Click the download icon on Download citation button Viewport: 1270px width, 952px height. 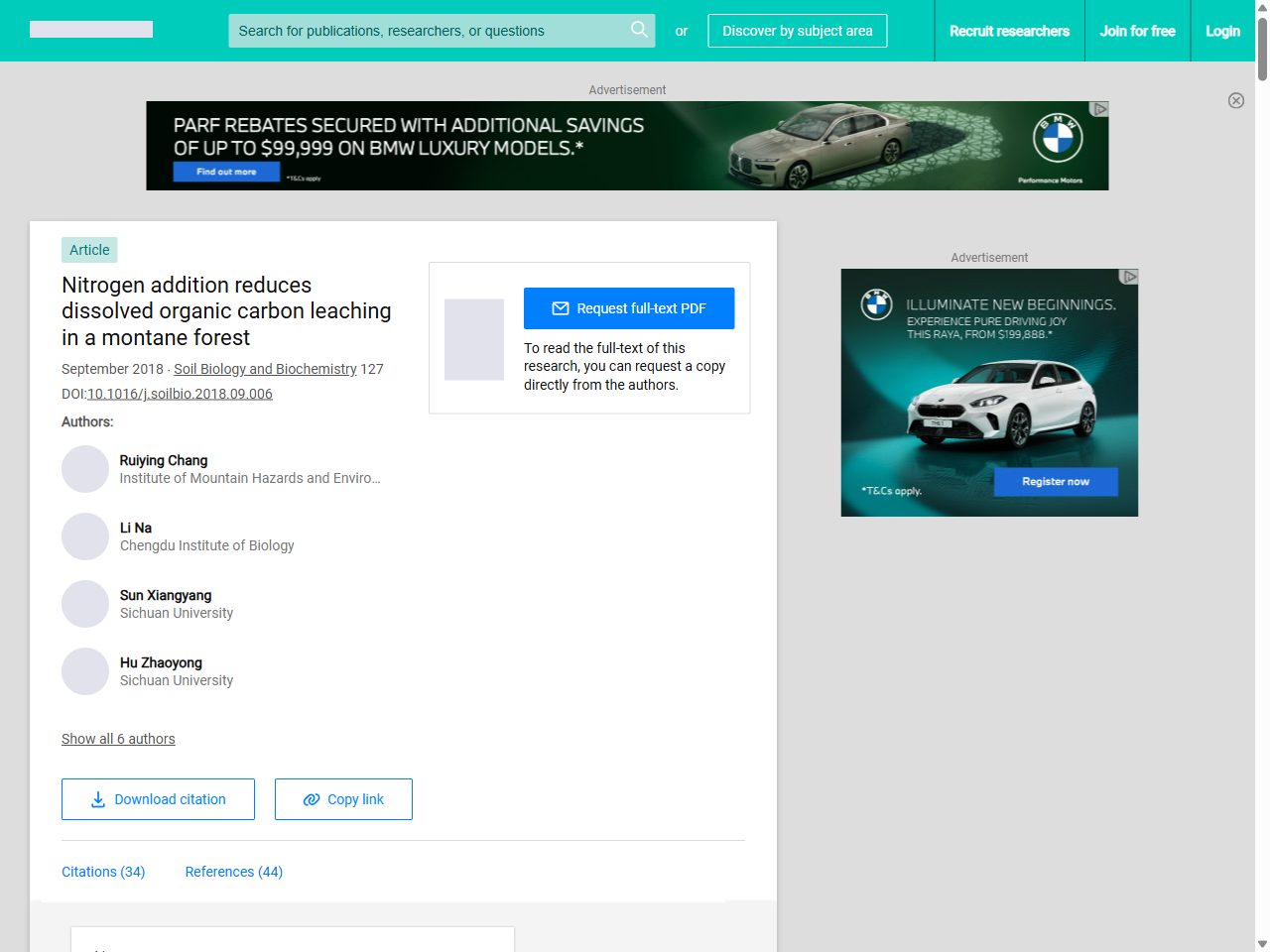click(97, 799)
